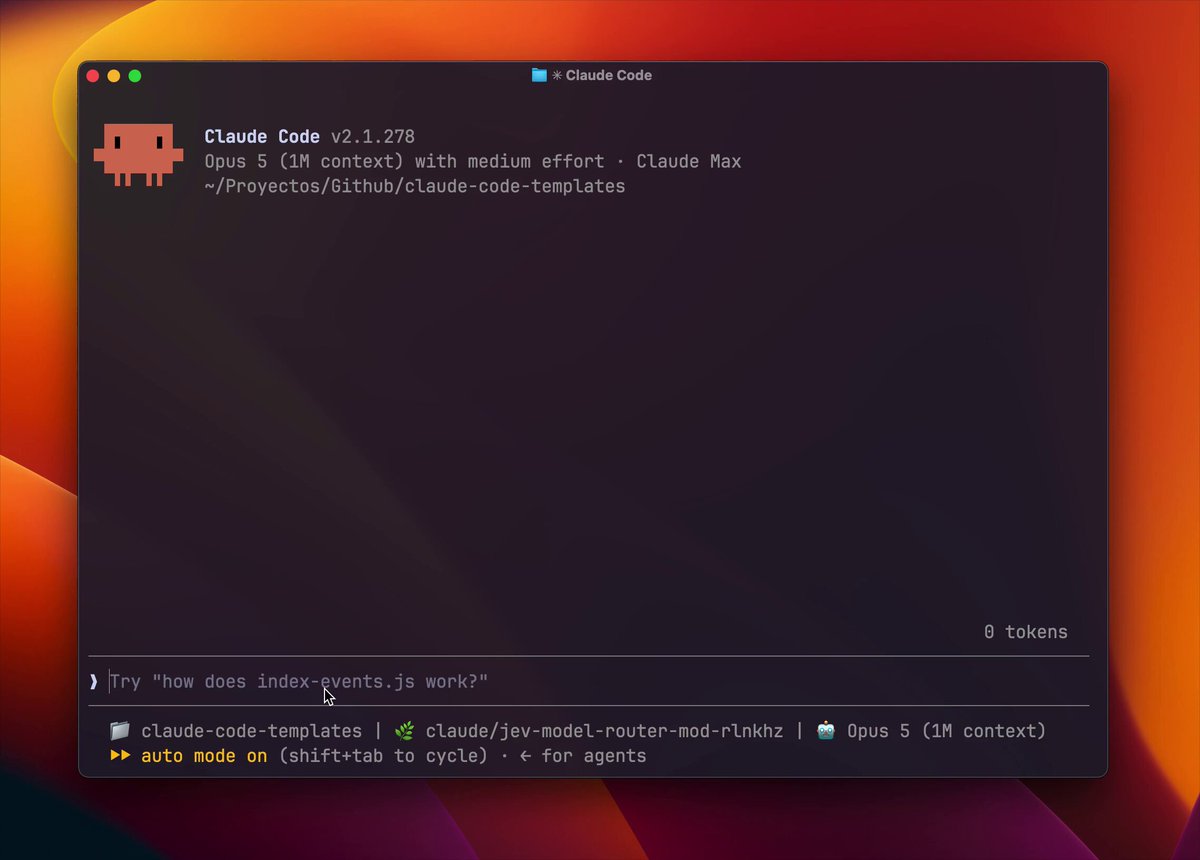1200x860 pixels.
Task: Click the left arrow before "for agents"
Action: click(x=525, y=756)
